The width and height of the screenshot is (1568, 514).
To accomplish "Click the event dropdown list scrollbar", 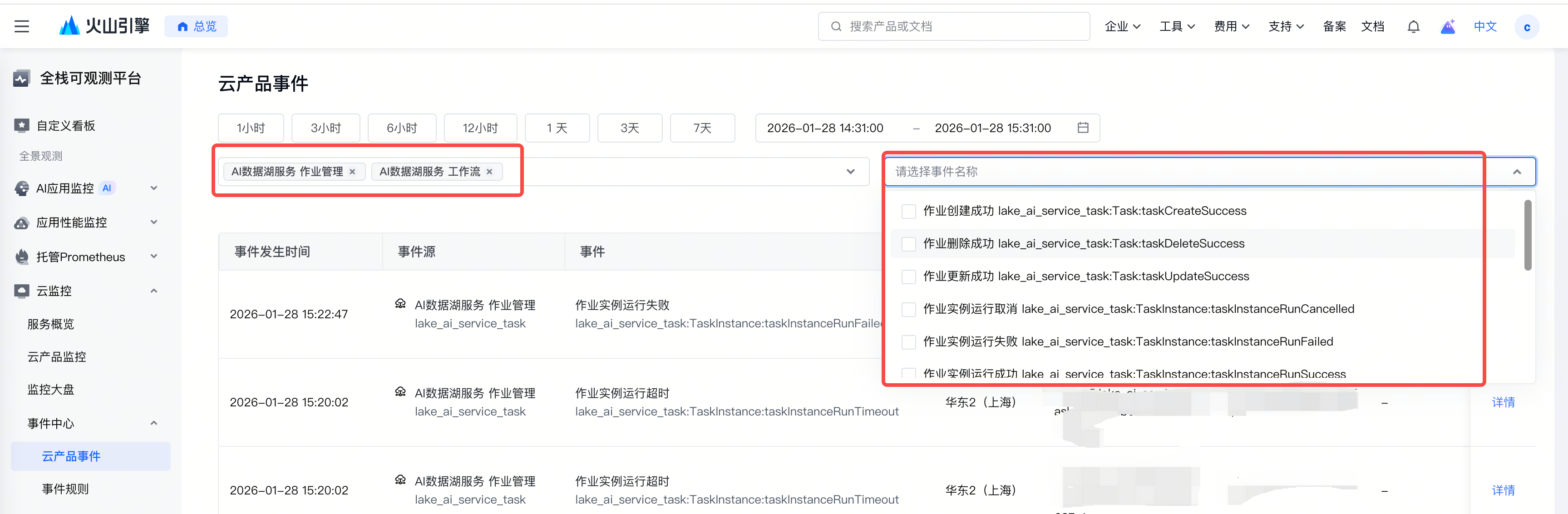I will pyautogui.click(x=1527, y=235).
